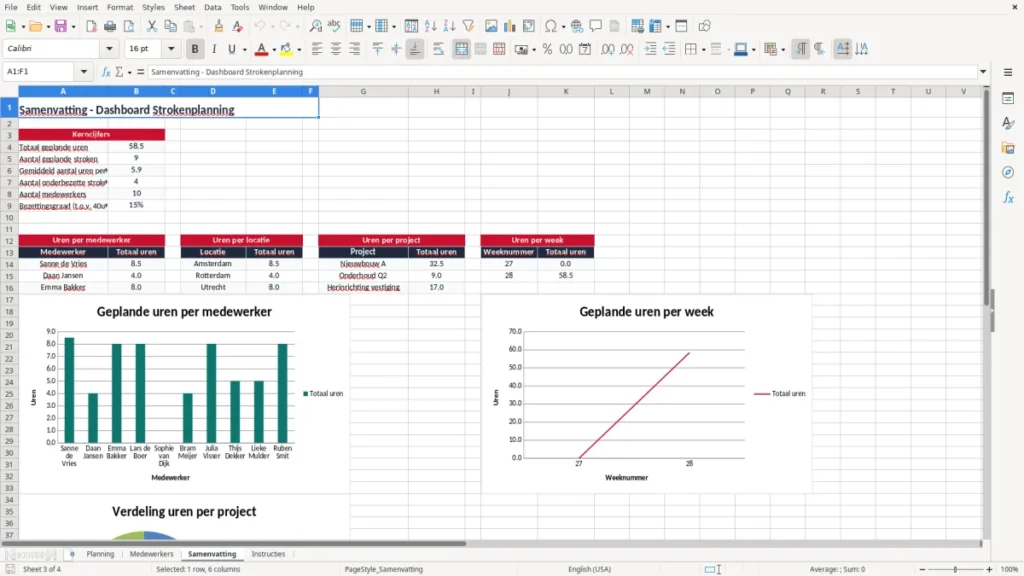This screenshot has height=576, width=1024.
Task: Toggle Align Left horizontal alignment
Action: (x=317, y=49)
